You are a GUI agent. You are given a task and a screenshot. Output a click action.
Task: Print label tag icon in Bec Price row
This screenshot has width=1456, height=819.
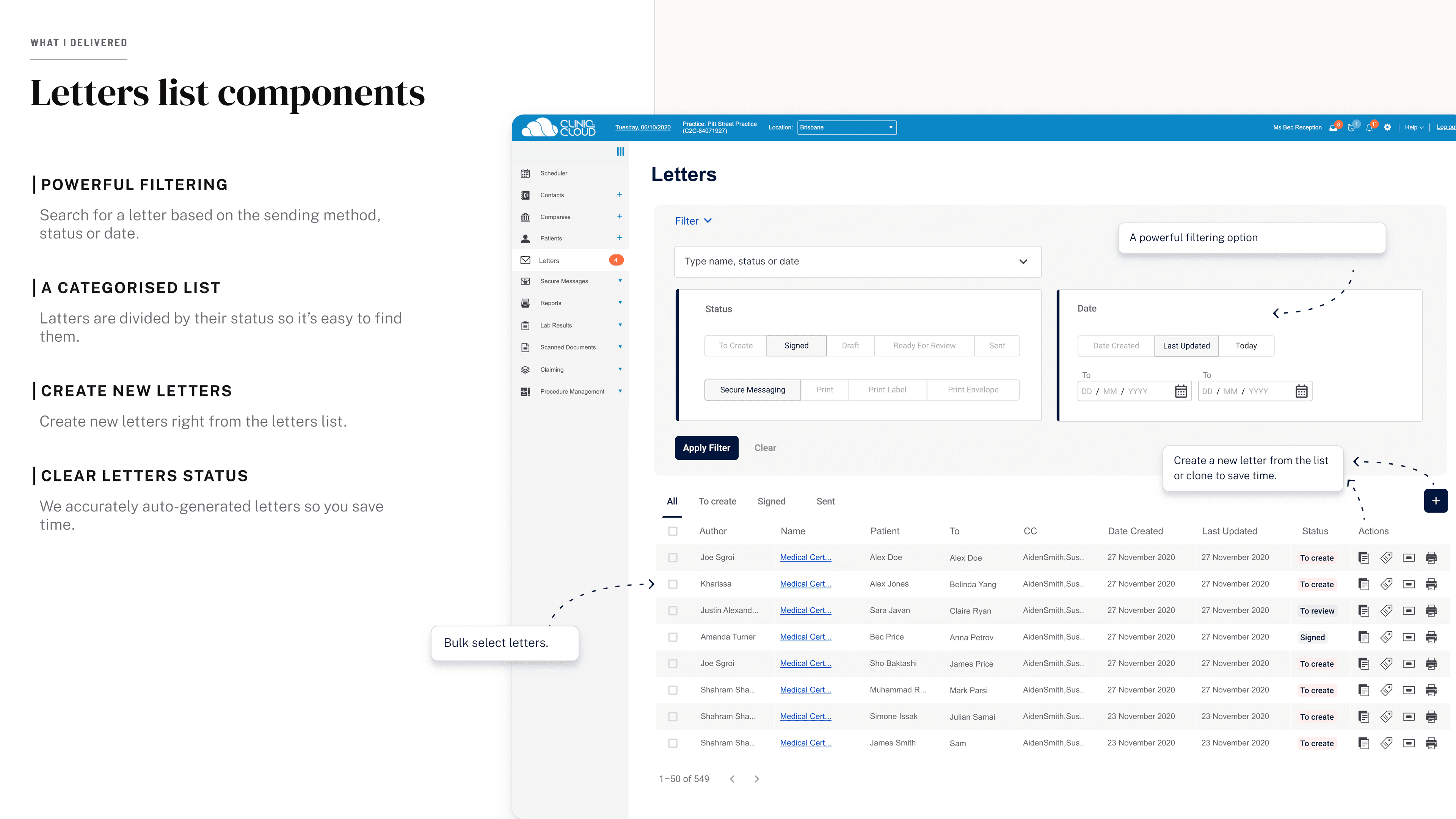pos(1387,637)
